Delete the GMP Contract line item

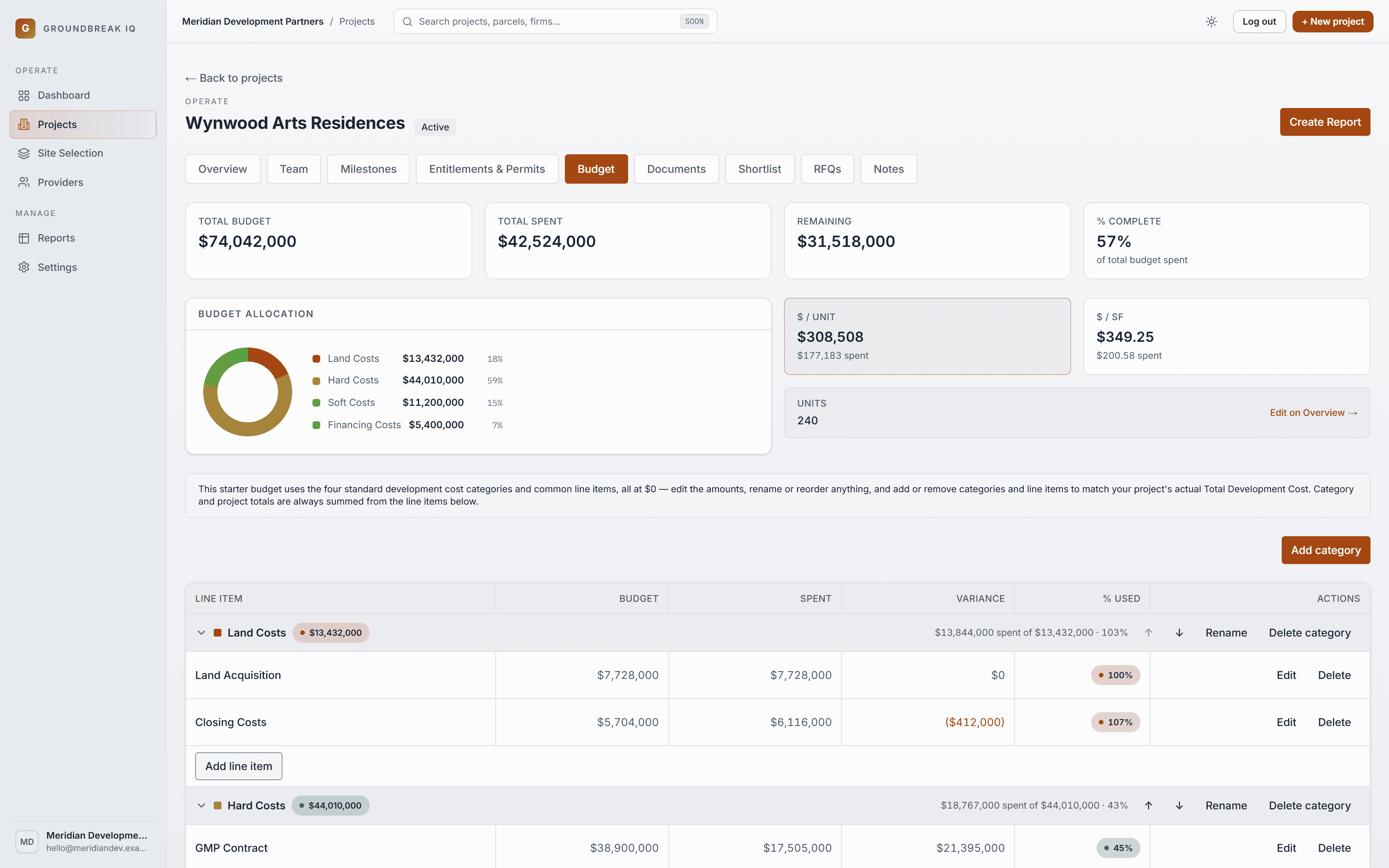[x=1334, y=848]
